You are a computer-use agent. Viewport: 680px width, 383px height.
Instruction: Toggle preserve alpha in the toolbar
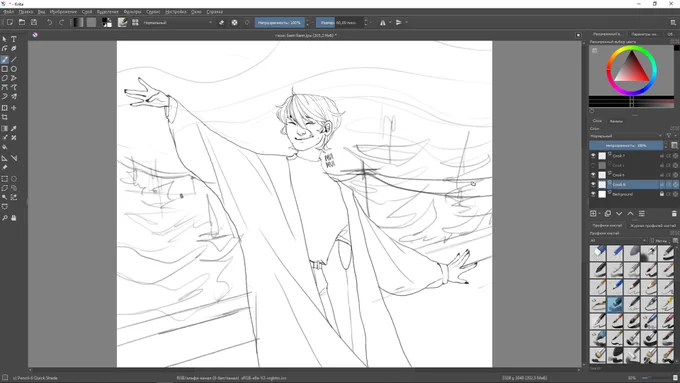pos(234,22)
